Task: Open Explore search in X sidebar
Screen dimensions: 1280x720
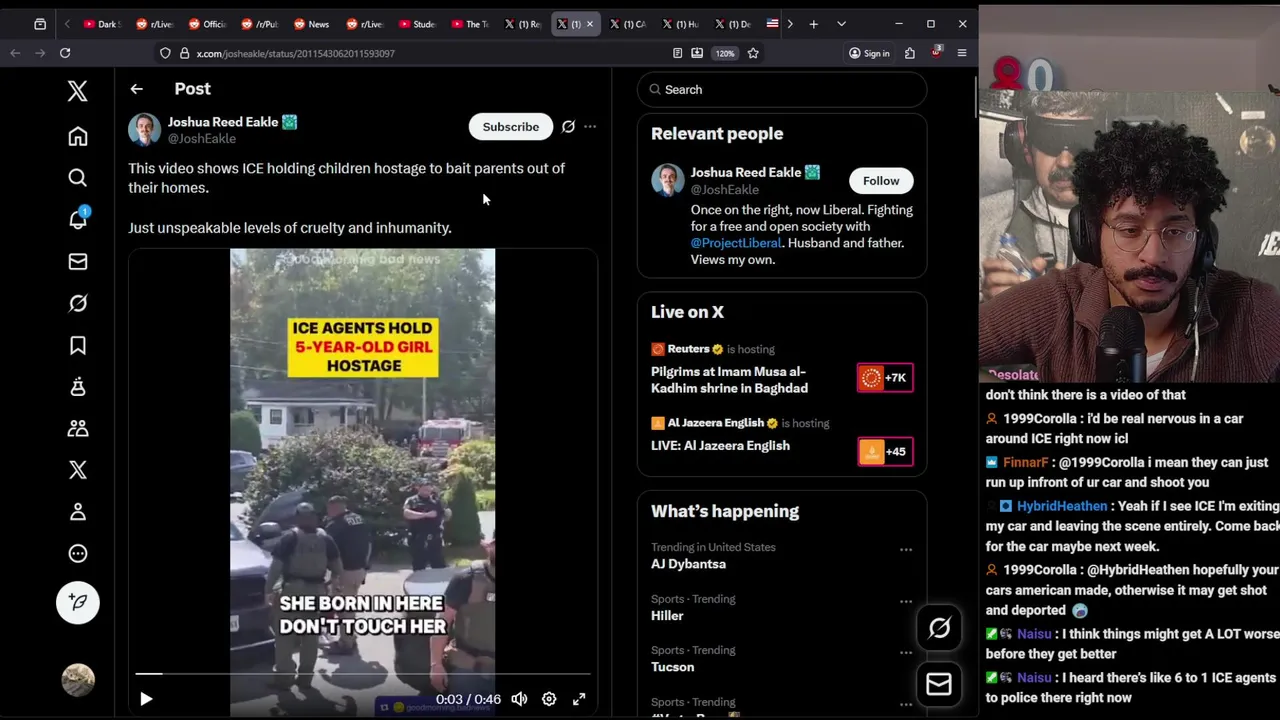Action: [77, 178]
